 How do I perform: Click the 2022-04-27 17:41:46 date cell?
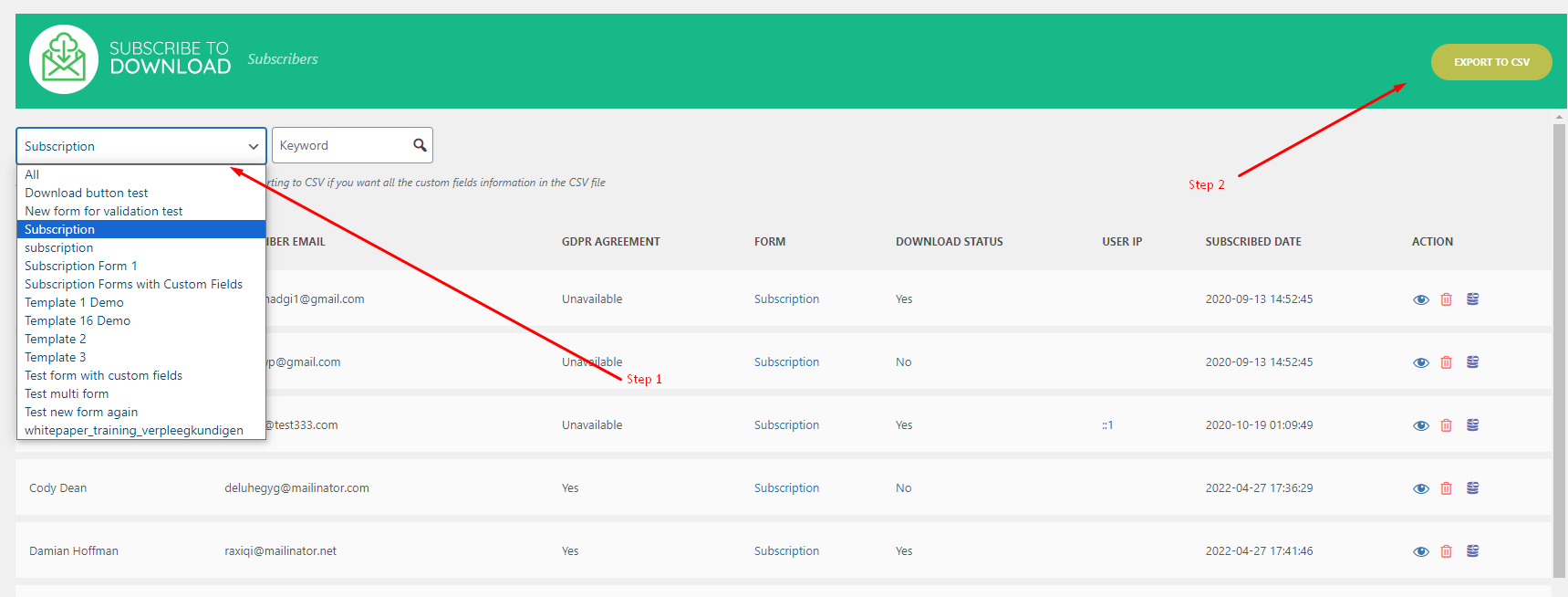coord(1259,551)
